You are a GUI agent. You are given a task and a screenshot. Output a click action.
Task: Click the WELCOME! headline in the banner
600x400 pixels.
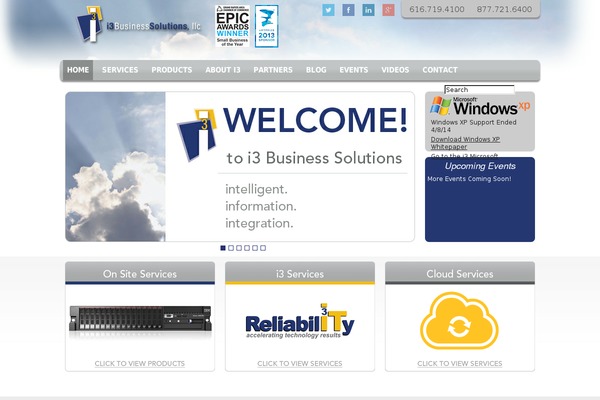tap(315, 120)
